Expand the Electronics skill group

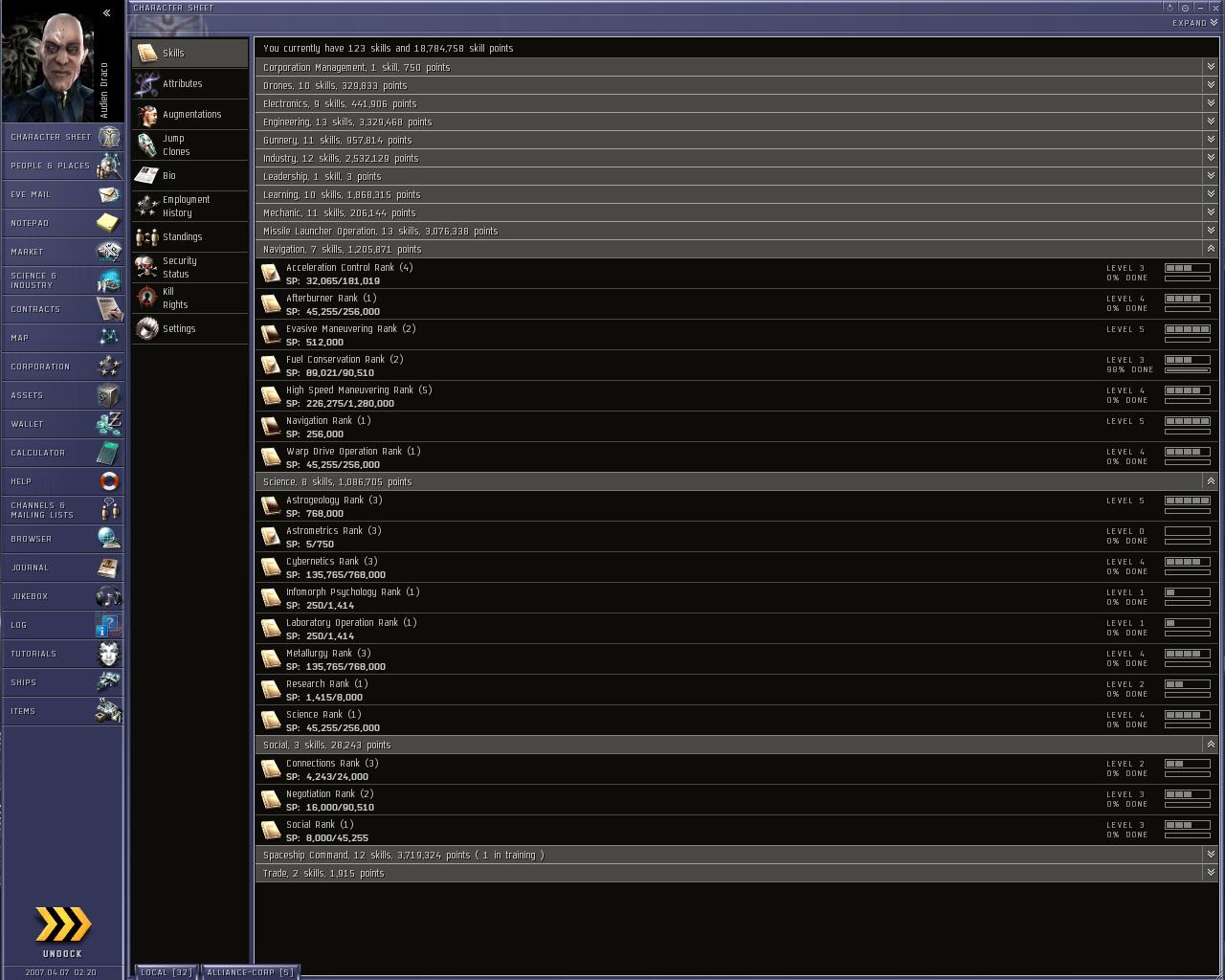tap(1211, 103)
